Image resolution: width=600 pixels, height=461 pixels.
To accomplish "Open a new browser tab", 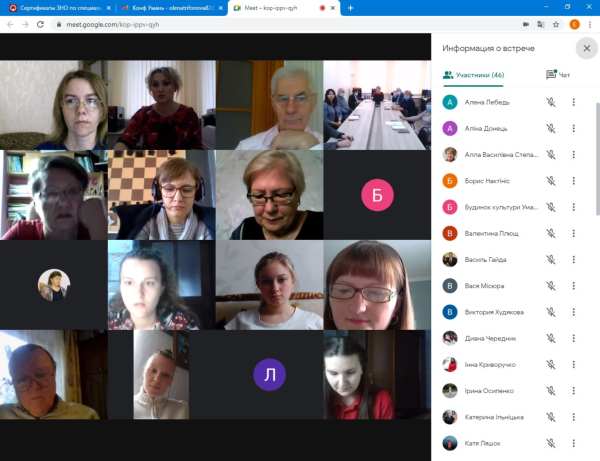I will pyautogui.click(x=350, y=7).
